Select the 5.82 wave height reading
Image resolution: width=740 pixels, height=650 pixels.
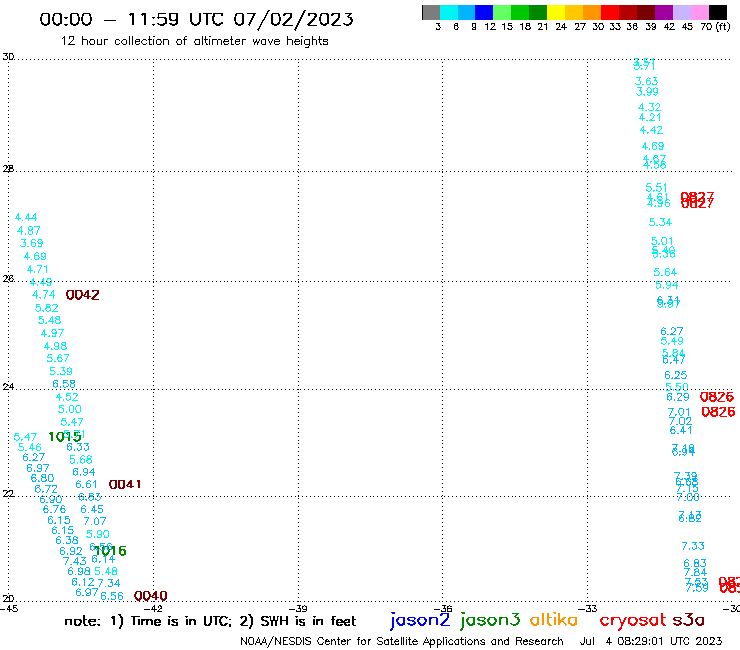click(47, 308)
